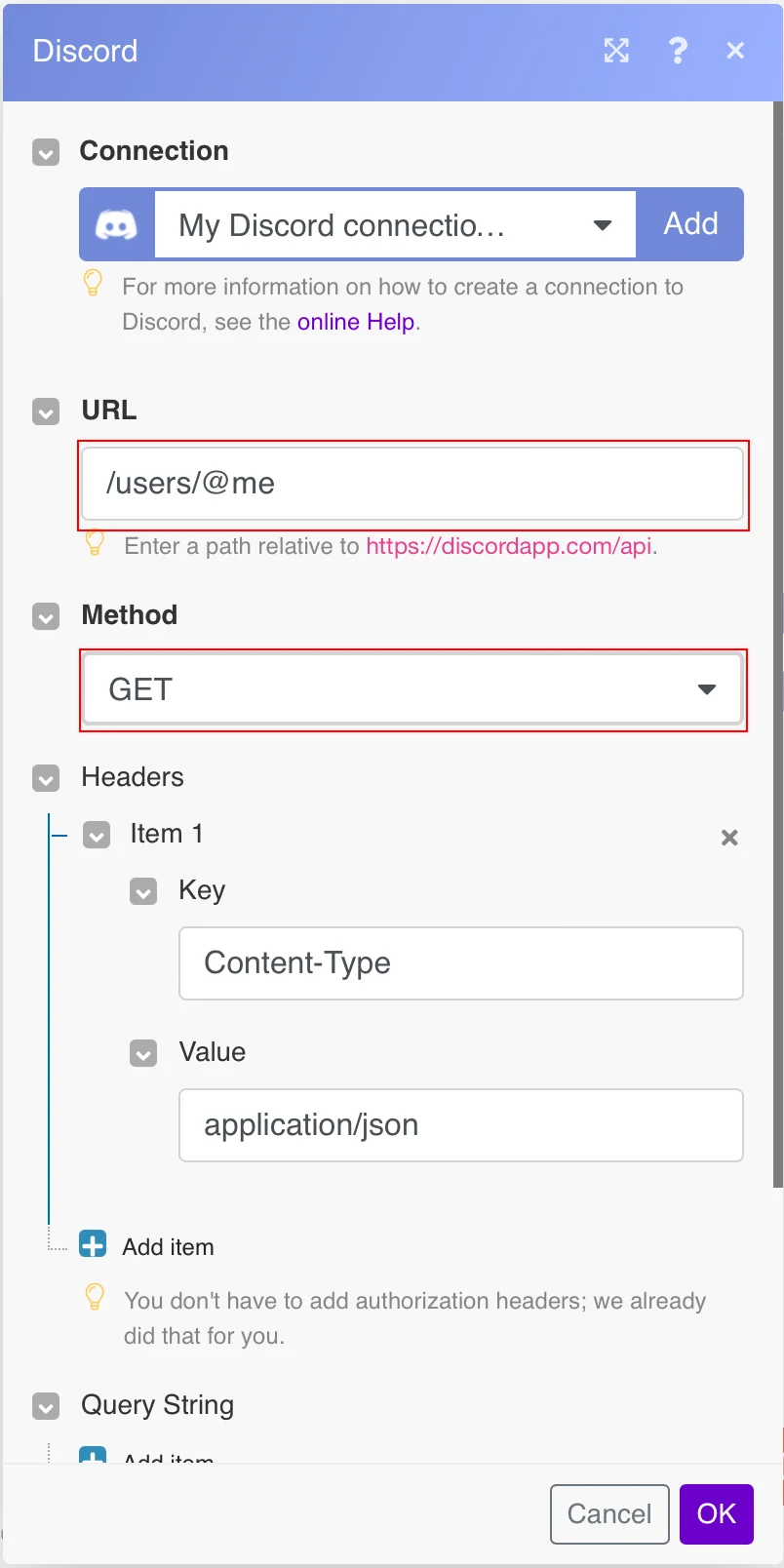Click the Add connection button

click(690, 224)
